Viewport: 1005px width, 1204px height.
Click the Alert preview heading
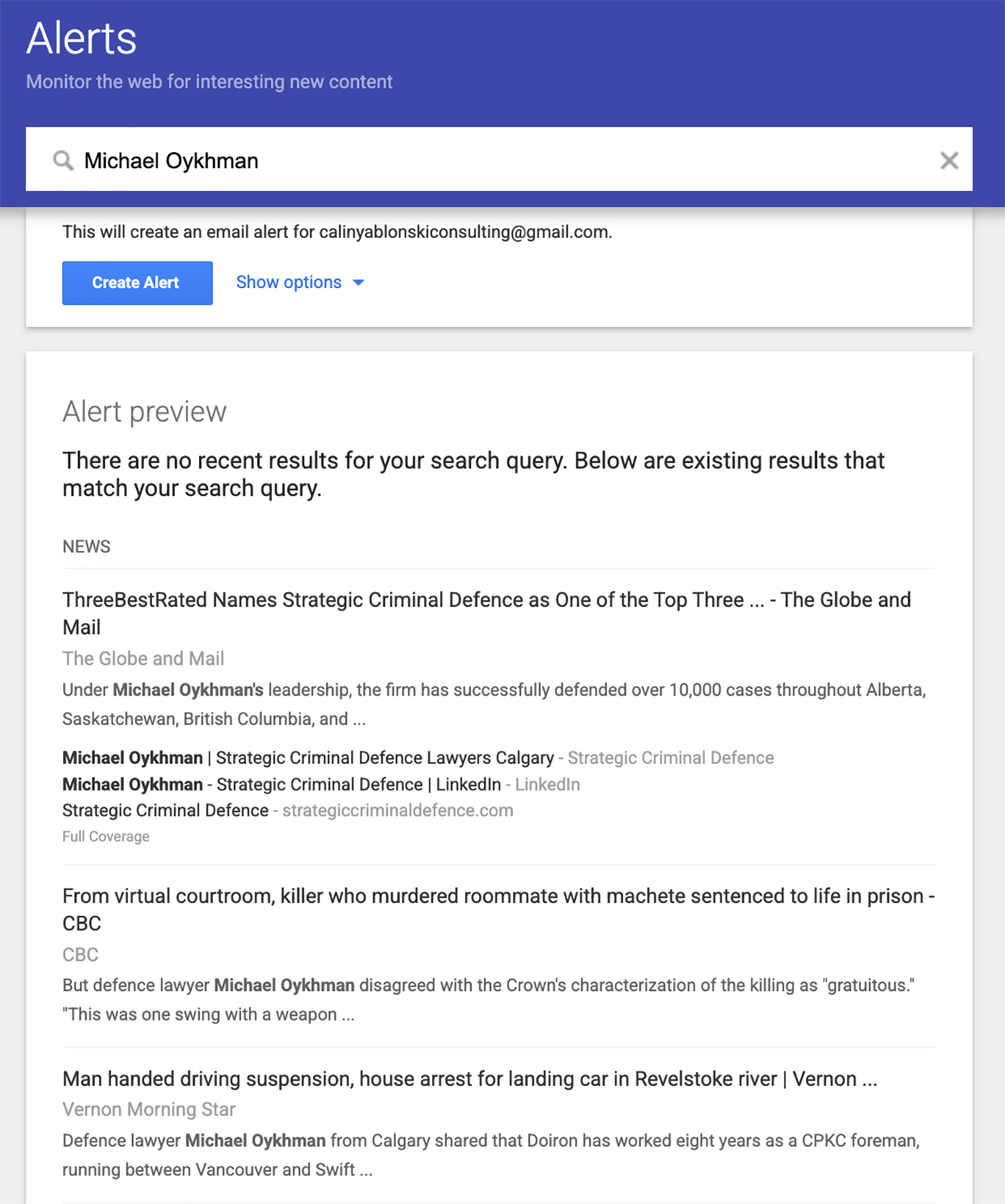coord(144,411)
